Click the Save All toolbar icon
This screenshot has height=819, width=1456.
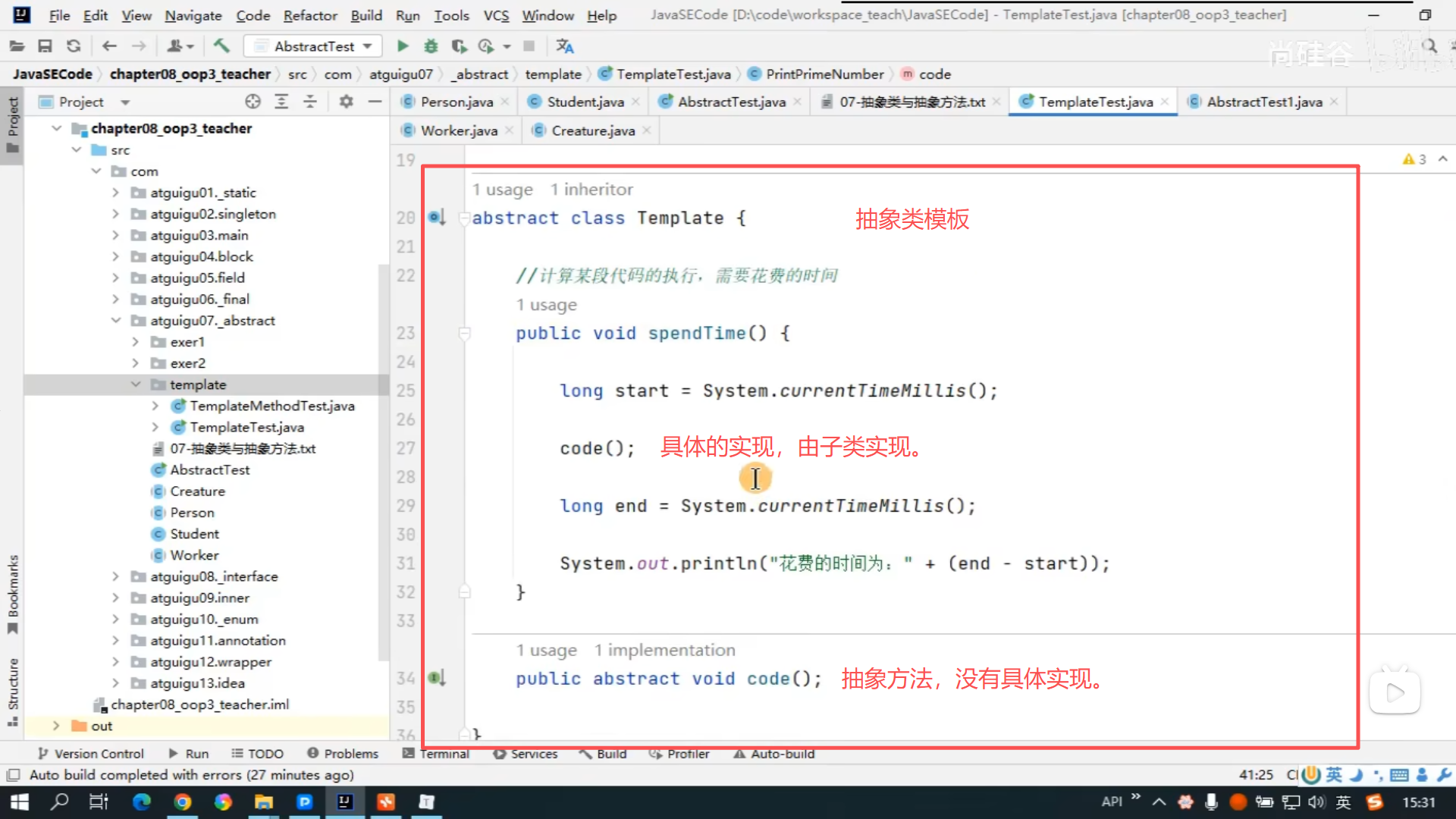[x=45, y=46]
